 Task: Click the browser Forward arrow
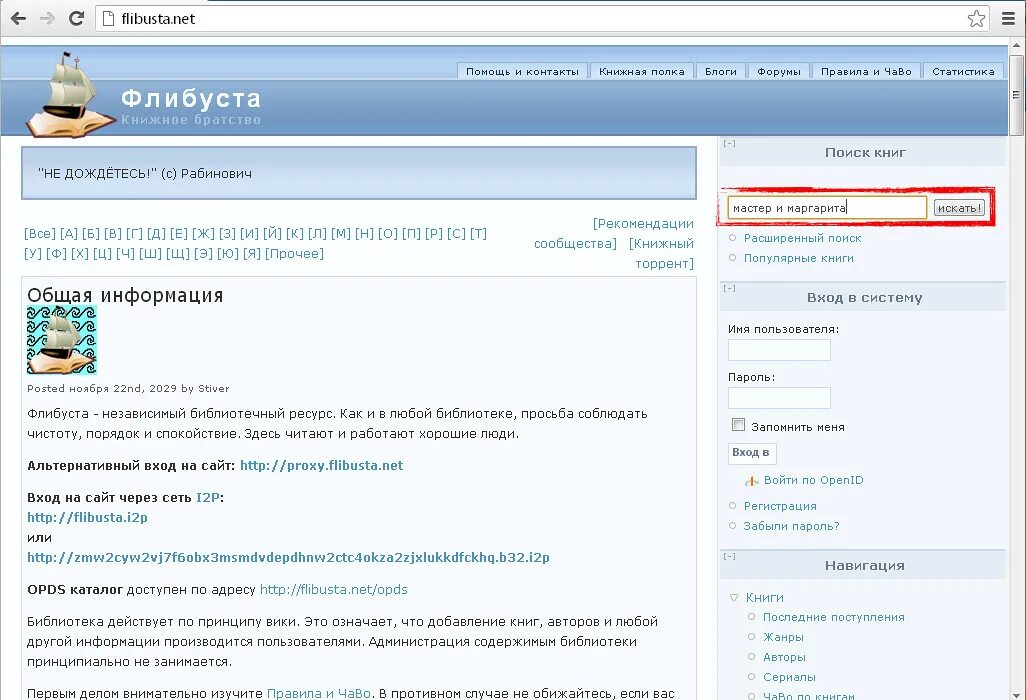[x=47, y=18]
